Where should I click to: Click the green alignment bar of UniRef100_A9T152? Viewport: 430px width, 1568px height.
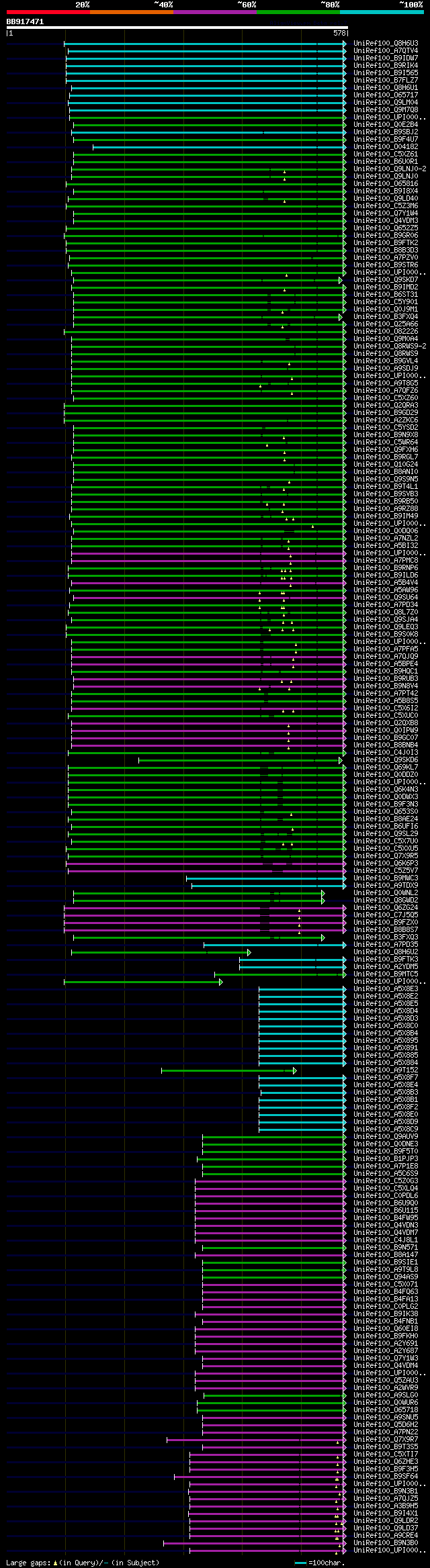[229, 1070]
